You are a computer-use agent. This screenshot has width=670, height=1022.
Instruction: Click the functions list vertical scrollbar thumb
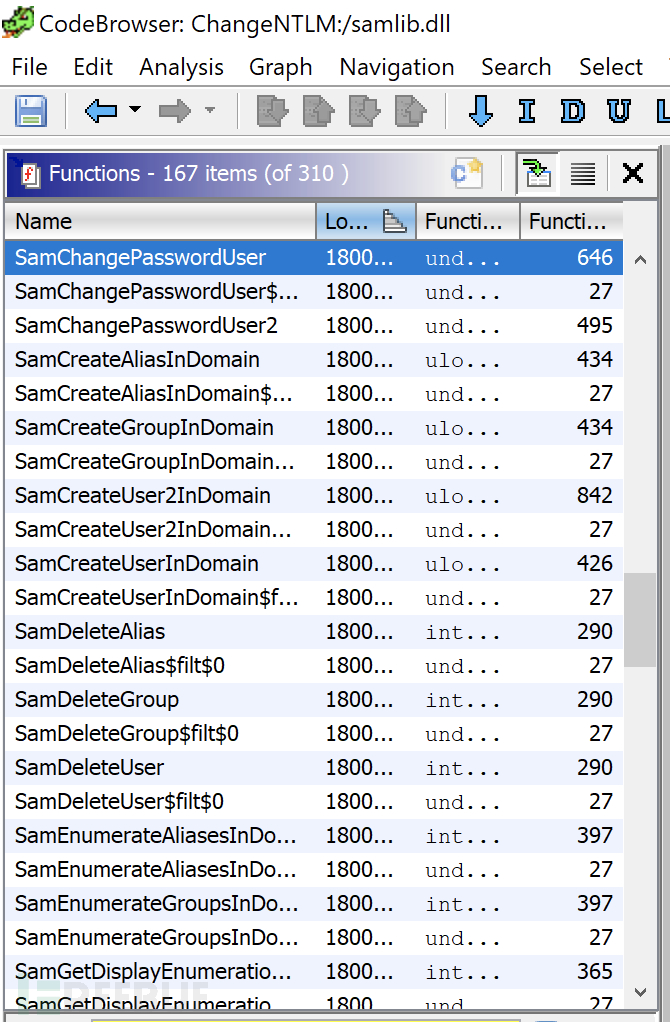pyautogui.click(x=640, y=620)
